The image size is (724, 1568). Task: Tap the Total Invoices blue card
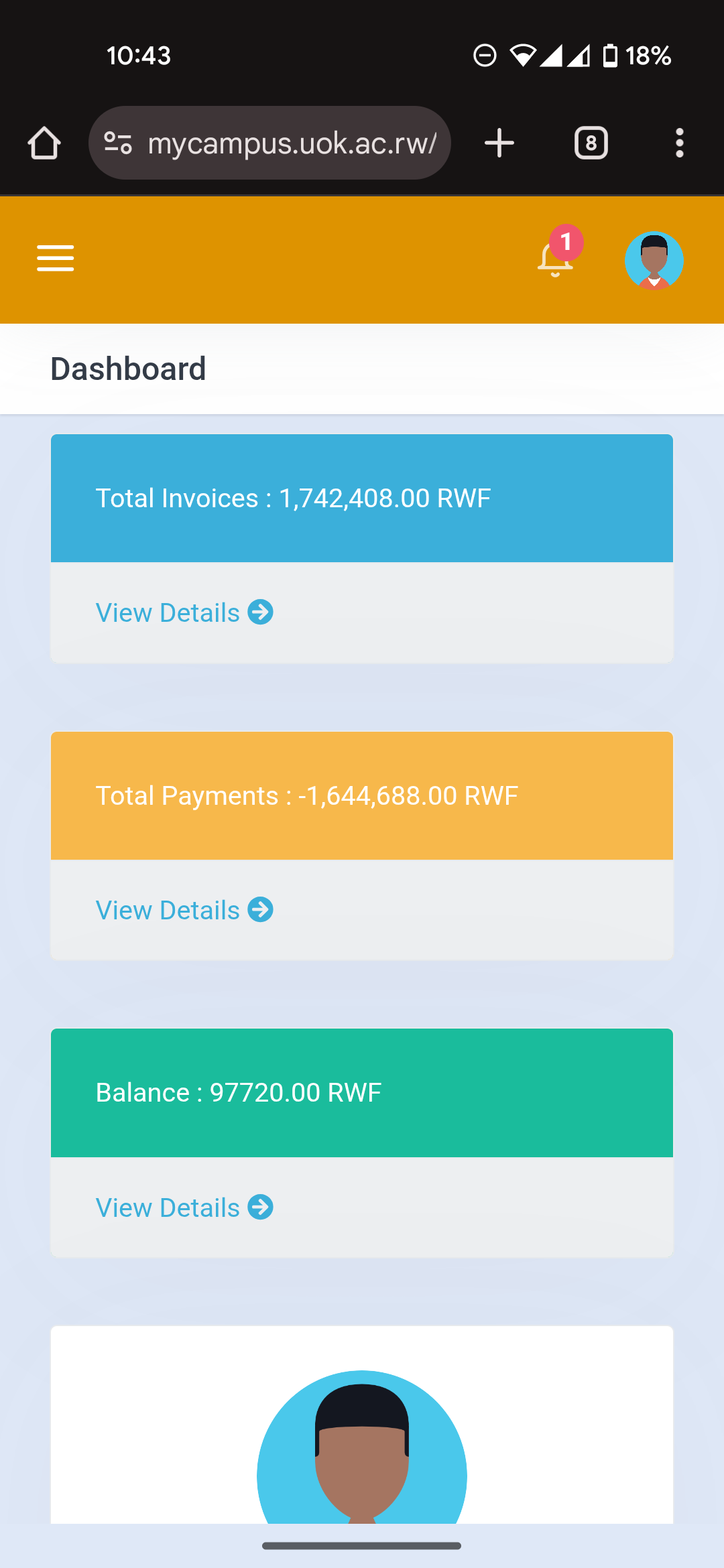(x=362, y=498)
